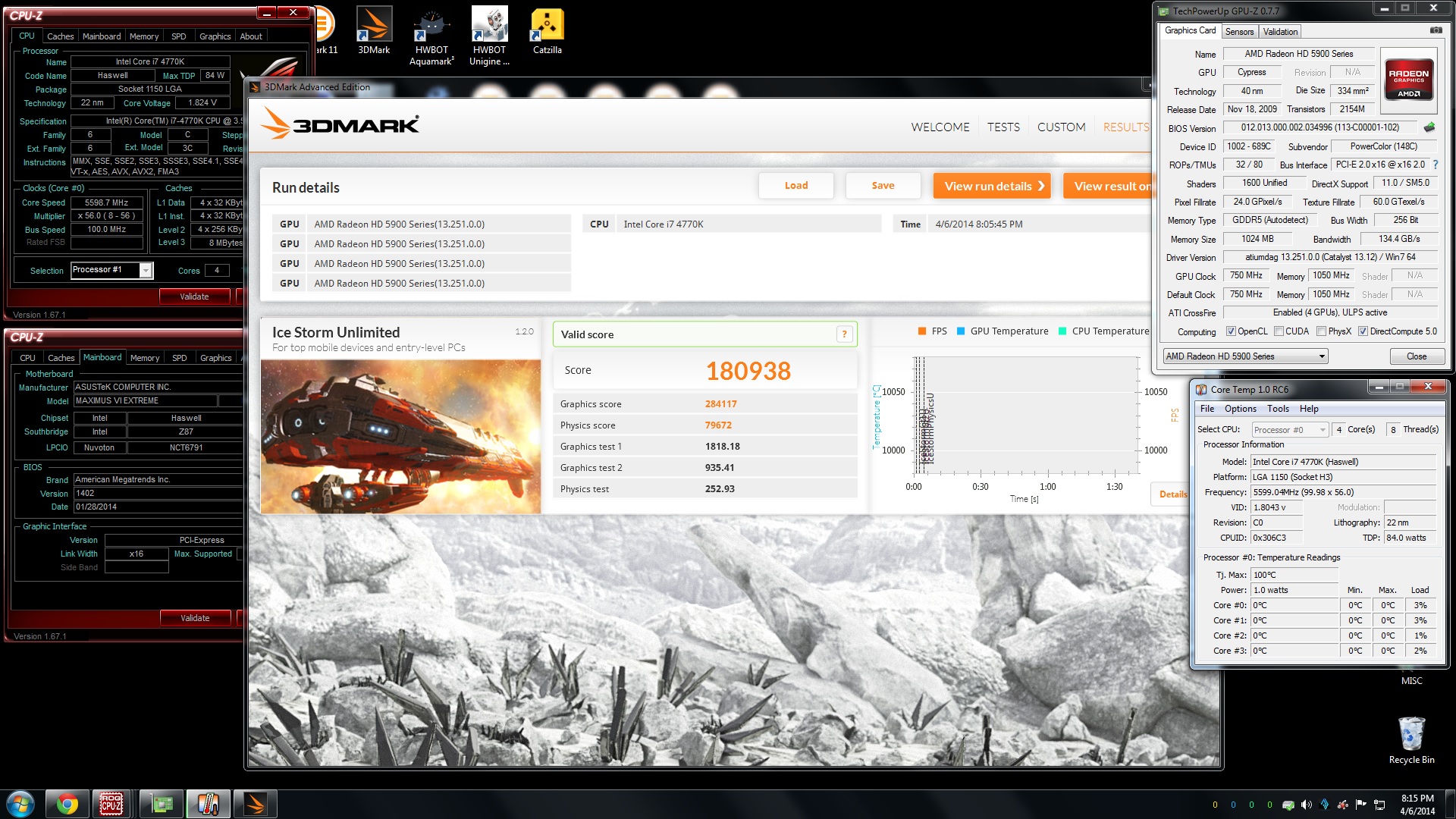Viewport: 1456px width, 819px height.
Task: Click the View run details button
Action: pyautogui.click(x=992, y=186)
